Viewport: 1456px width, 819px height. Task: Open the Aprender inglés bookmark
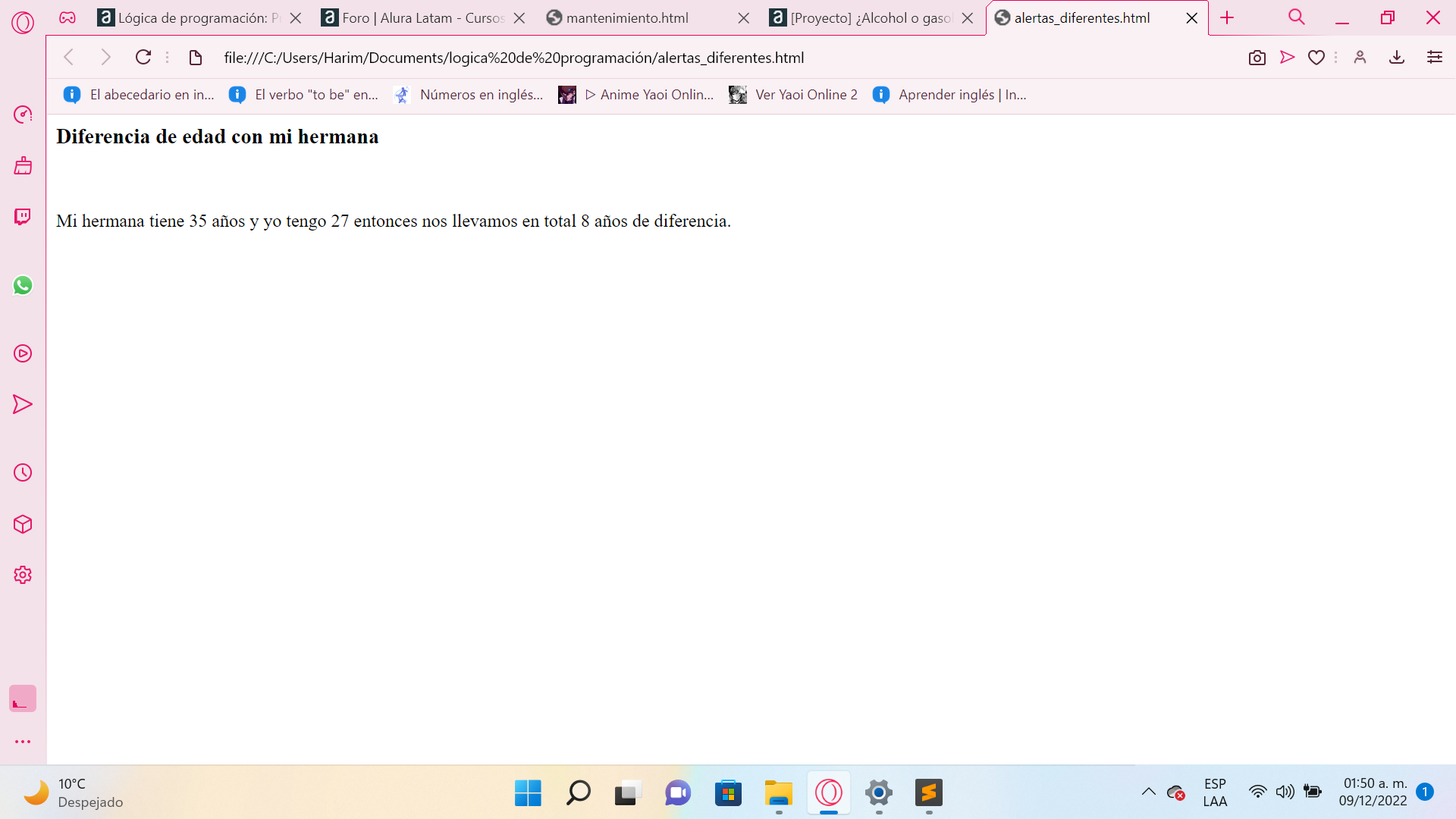pyautogui.click(x=949, y=95)
